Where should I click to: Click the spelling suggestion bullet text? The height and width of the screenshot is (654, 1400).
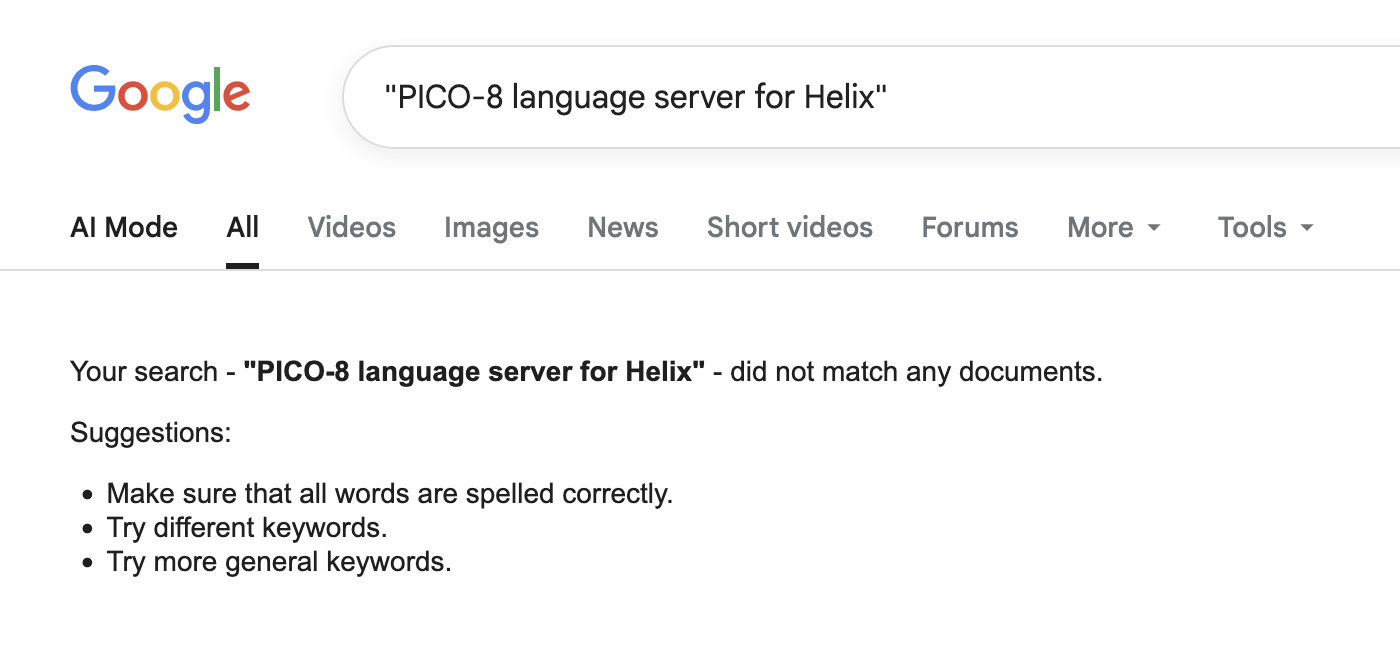click(x=390, y=493)
